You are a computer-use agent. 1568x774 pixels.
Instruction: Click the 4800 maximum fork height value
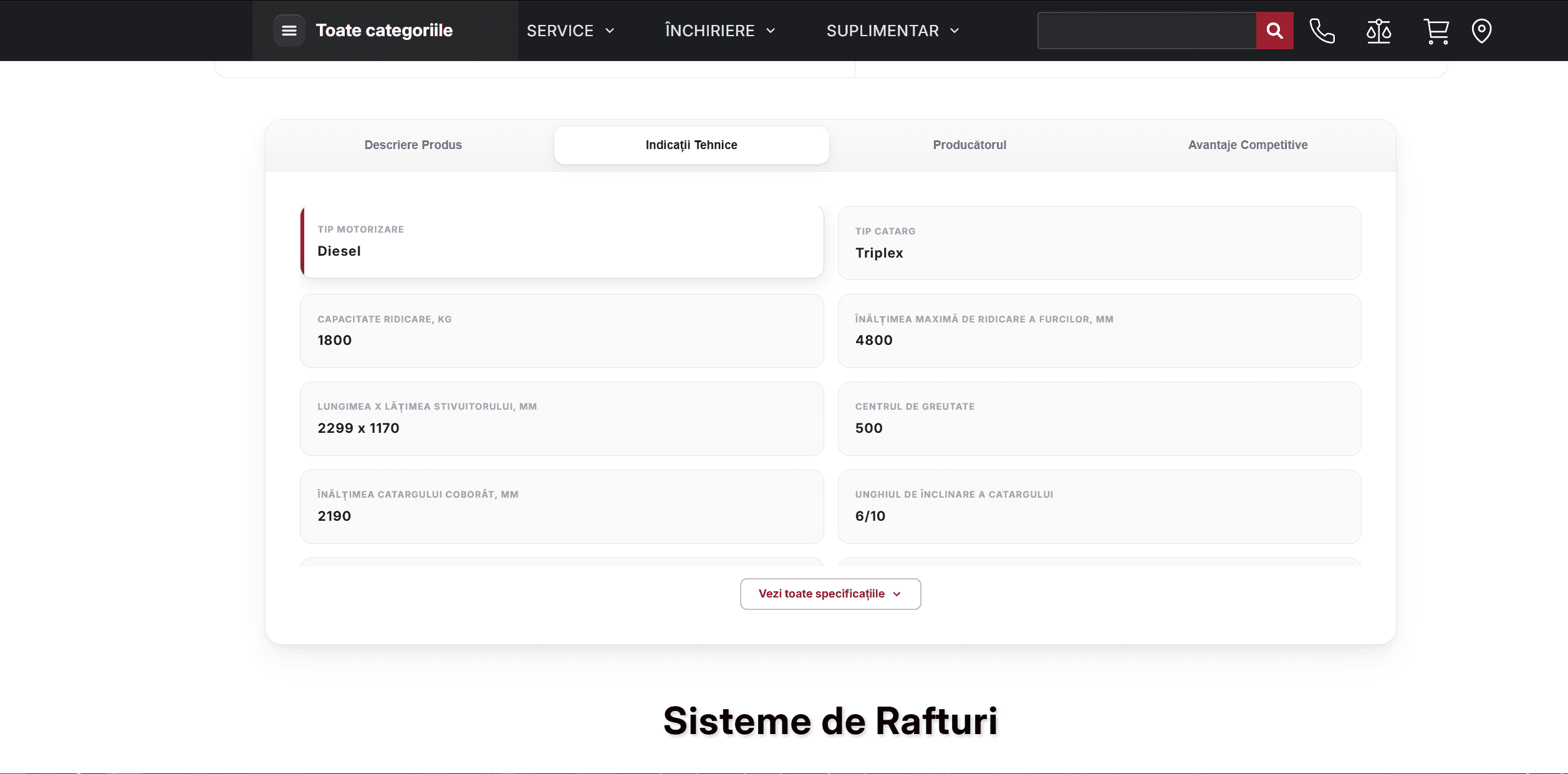point(873,340)
